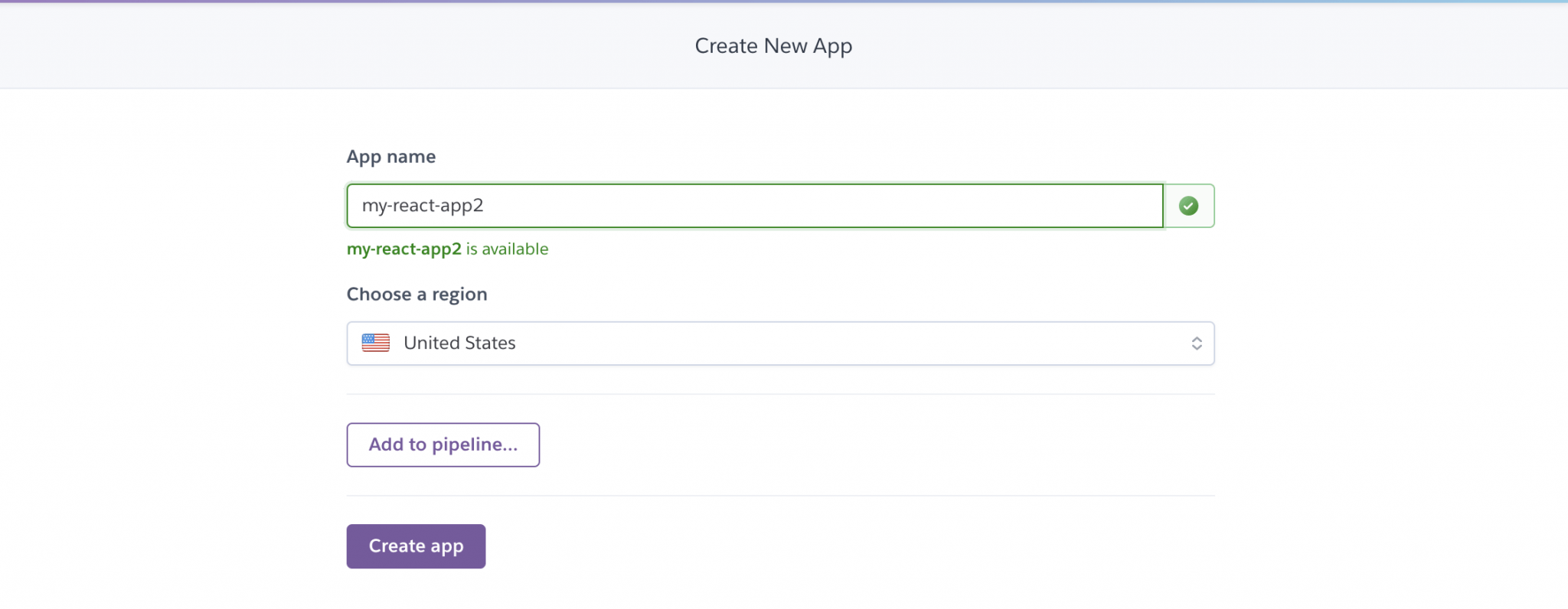Screen dimensions: 1568x609
Task: Click the my-react-app2 availability message
Action: pos(447,249)
